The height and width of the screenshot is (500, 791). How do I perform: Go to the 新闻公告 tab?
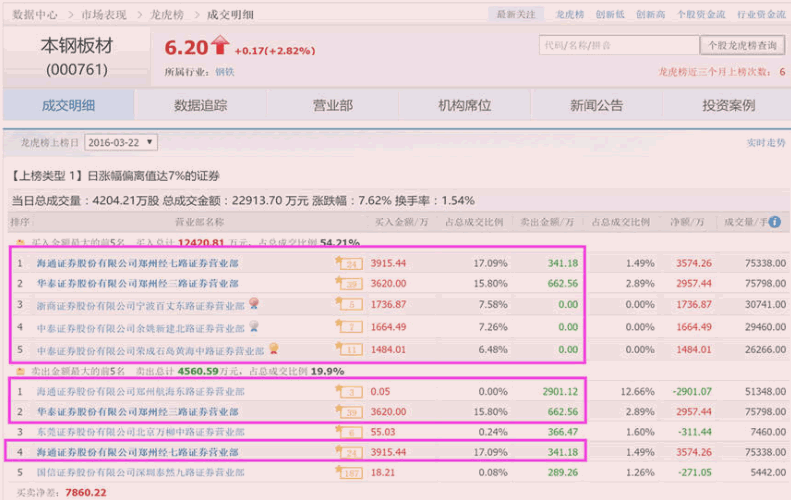coord(596,106)
